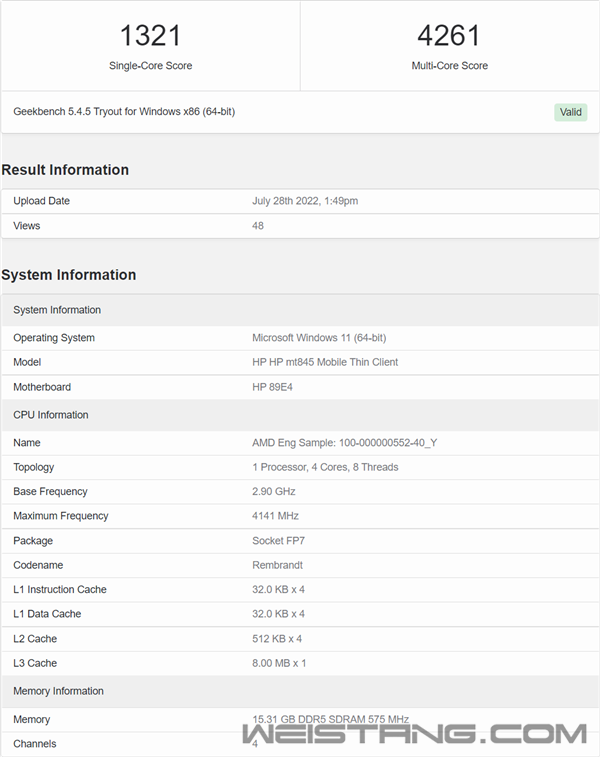The width and height of the screenshot is (600, 757).
Task: Click the green Valid badge
Action: click(x=570, y=112)
